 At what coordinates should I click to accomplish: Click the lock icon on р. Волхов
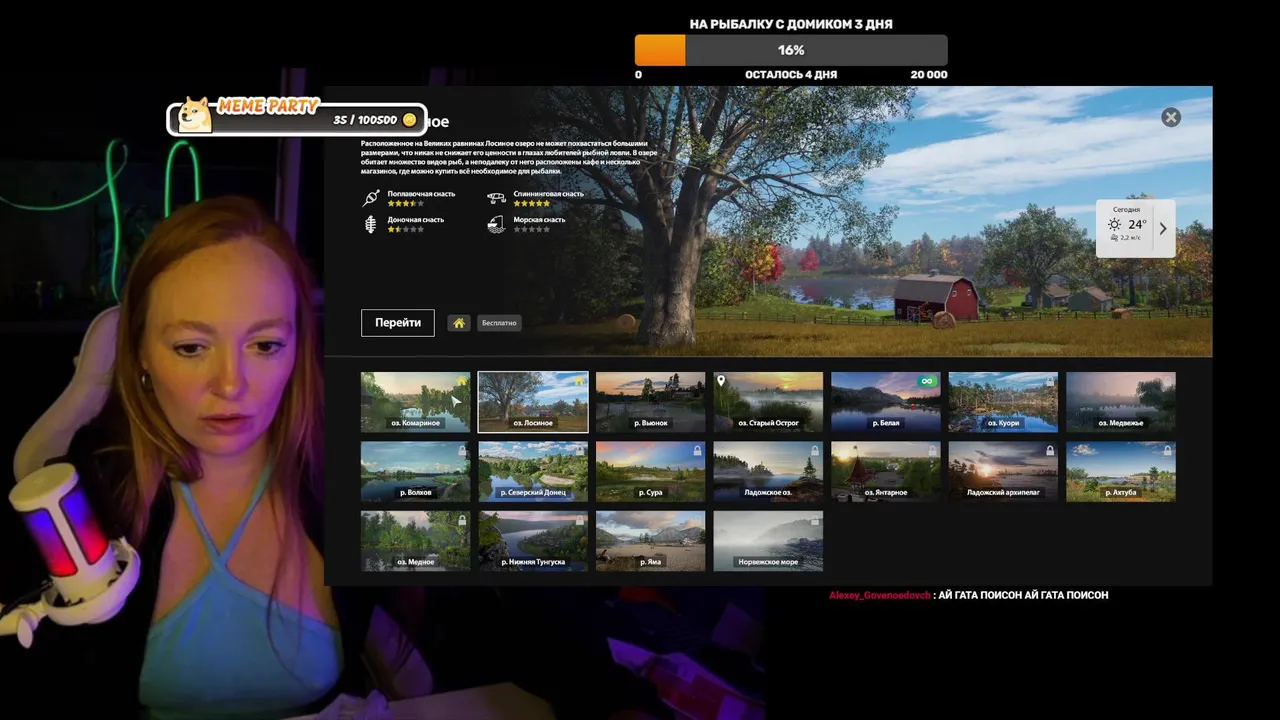tap(462, 451)
